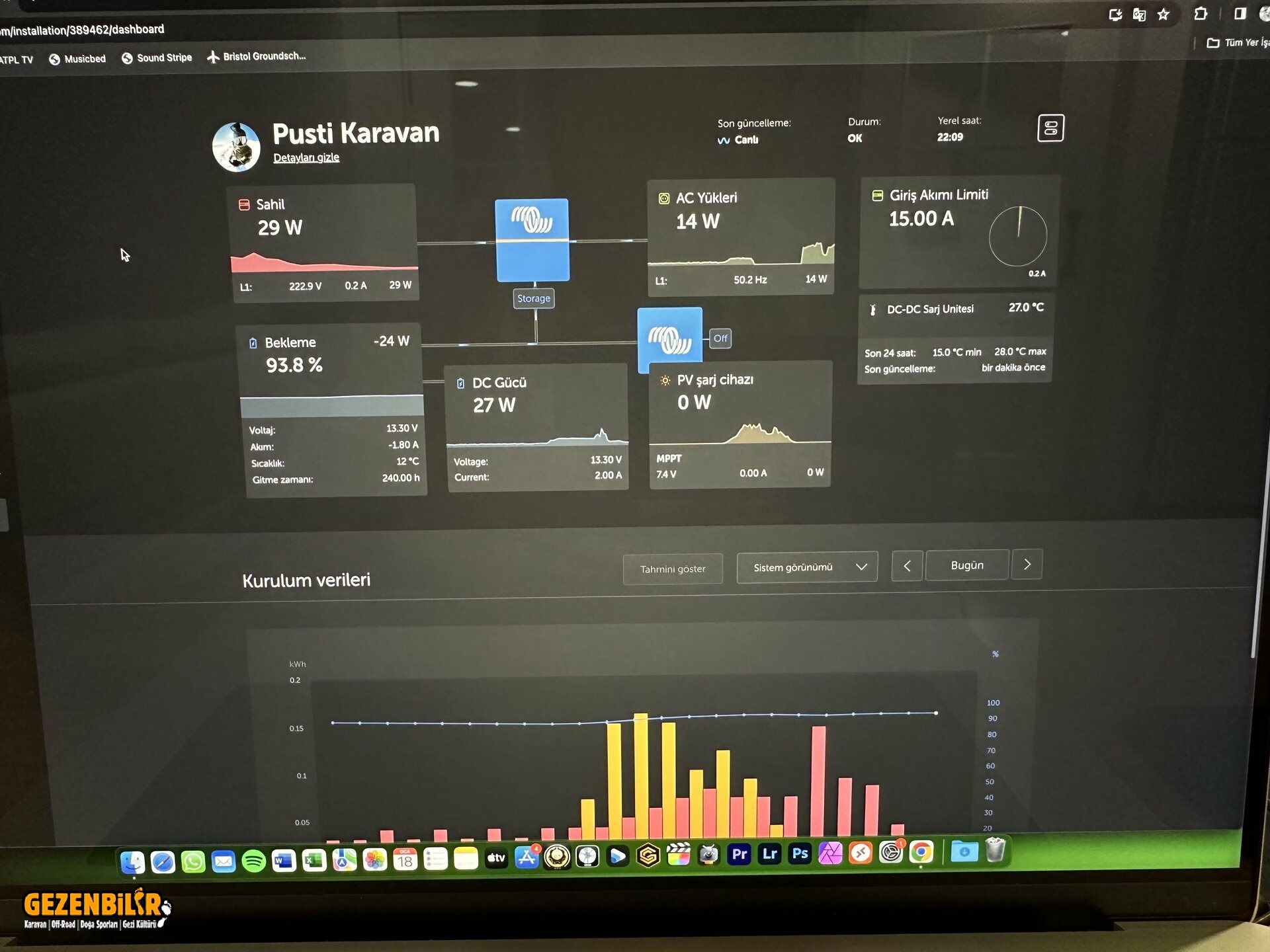This screenshot has width=1270, height=952.
Task: Open the Musicbed bookmark
Action: 77,59
